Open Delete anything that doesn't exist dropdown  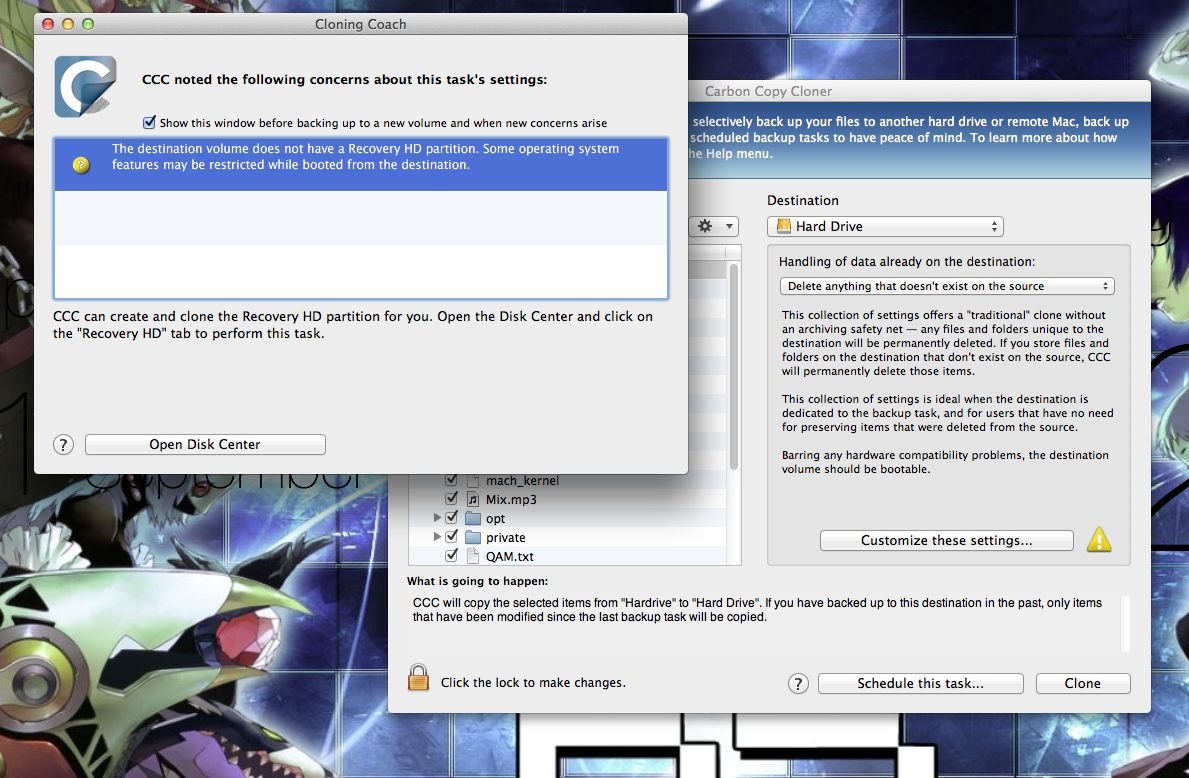[x=947, y=286]
